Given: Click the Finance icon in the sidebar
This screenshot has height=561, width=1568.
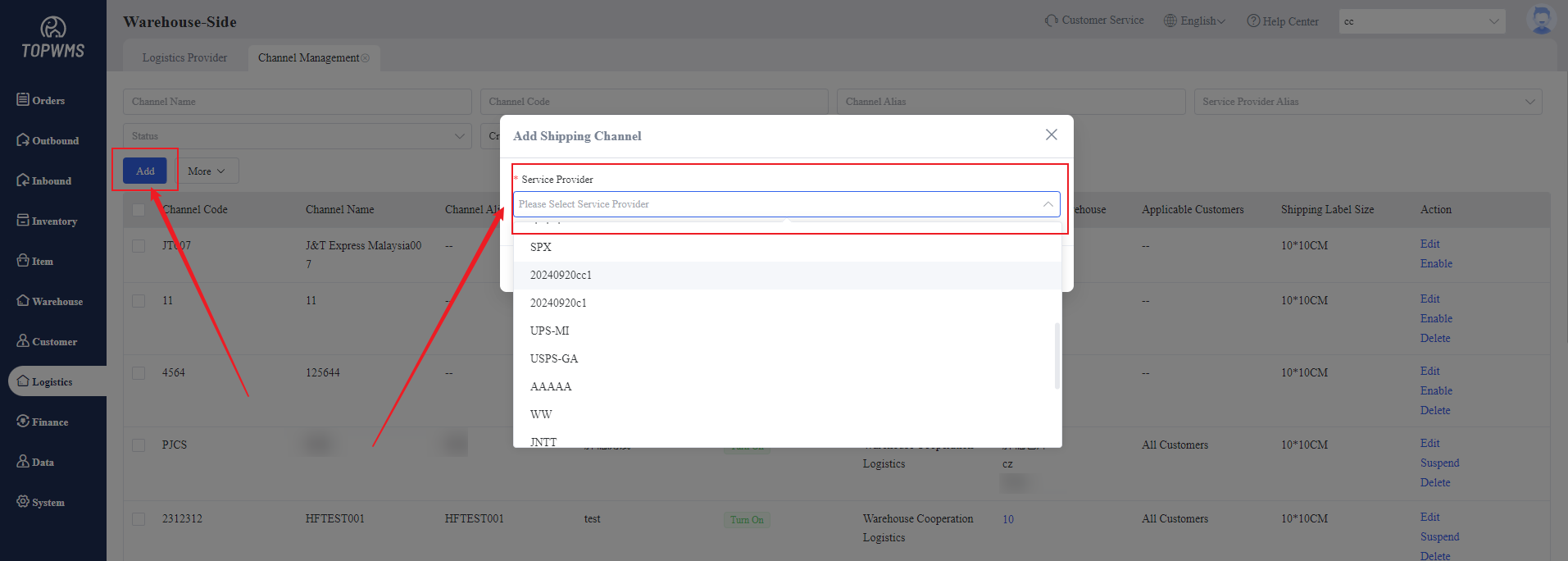Looking at the screenshot, I should pyautogui.click(x=23, y=421).
